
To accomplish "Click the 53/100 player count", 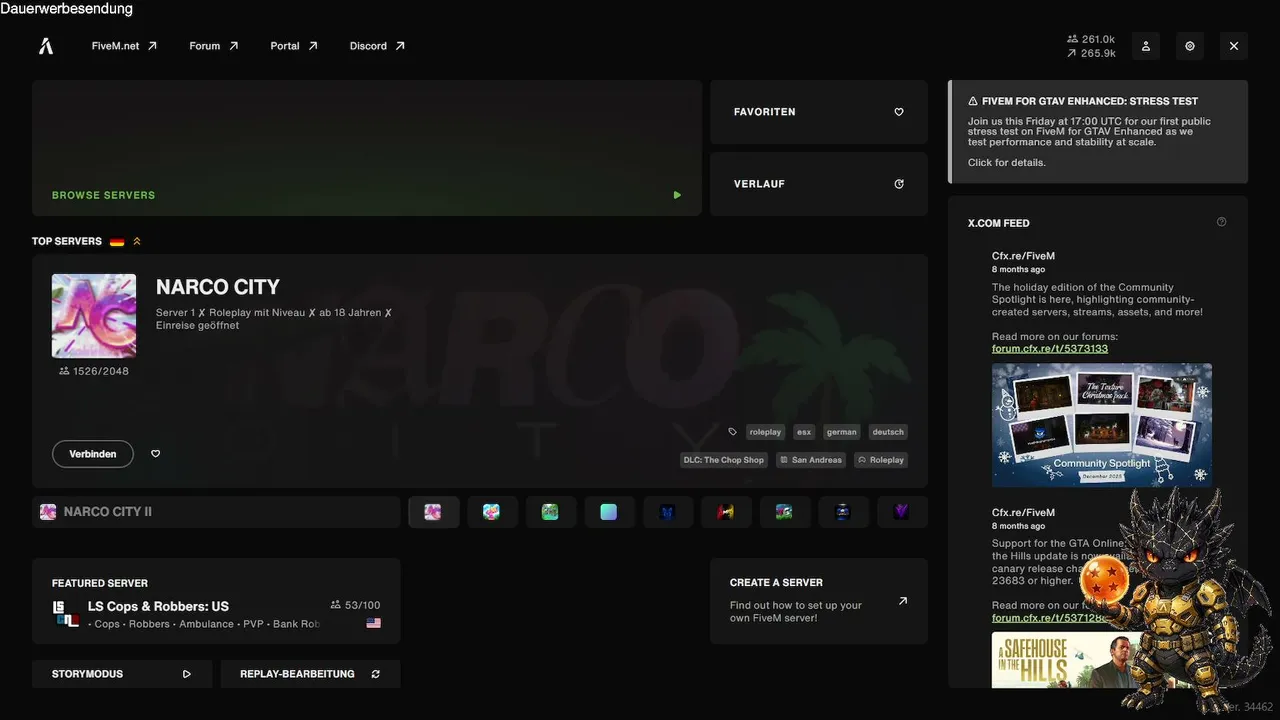I will [356, 605].
